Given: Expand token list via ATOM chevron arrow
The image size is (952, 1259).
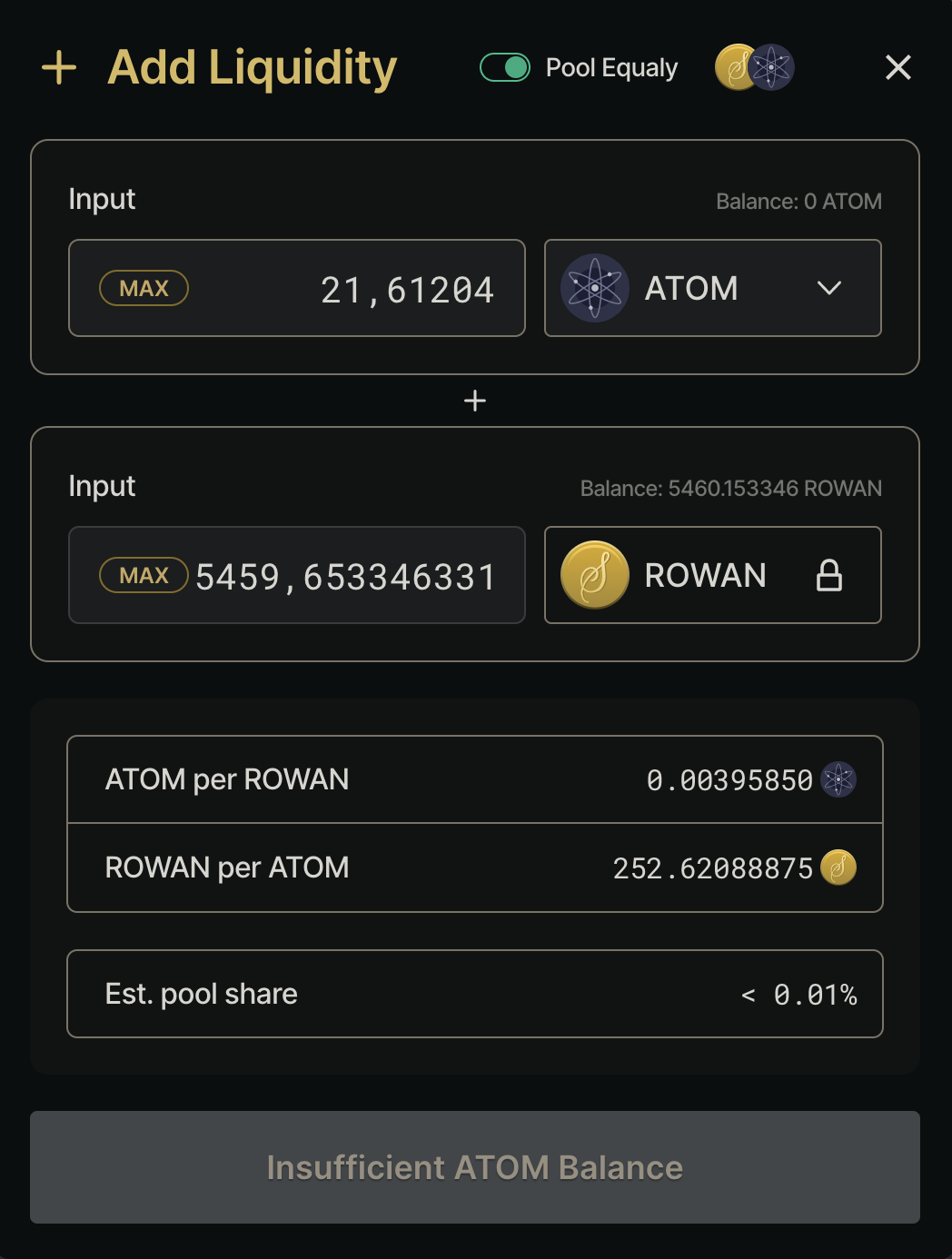Looking at the screenshot, I should 828,288.
